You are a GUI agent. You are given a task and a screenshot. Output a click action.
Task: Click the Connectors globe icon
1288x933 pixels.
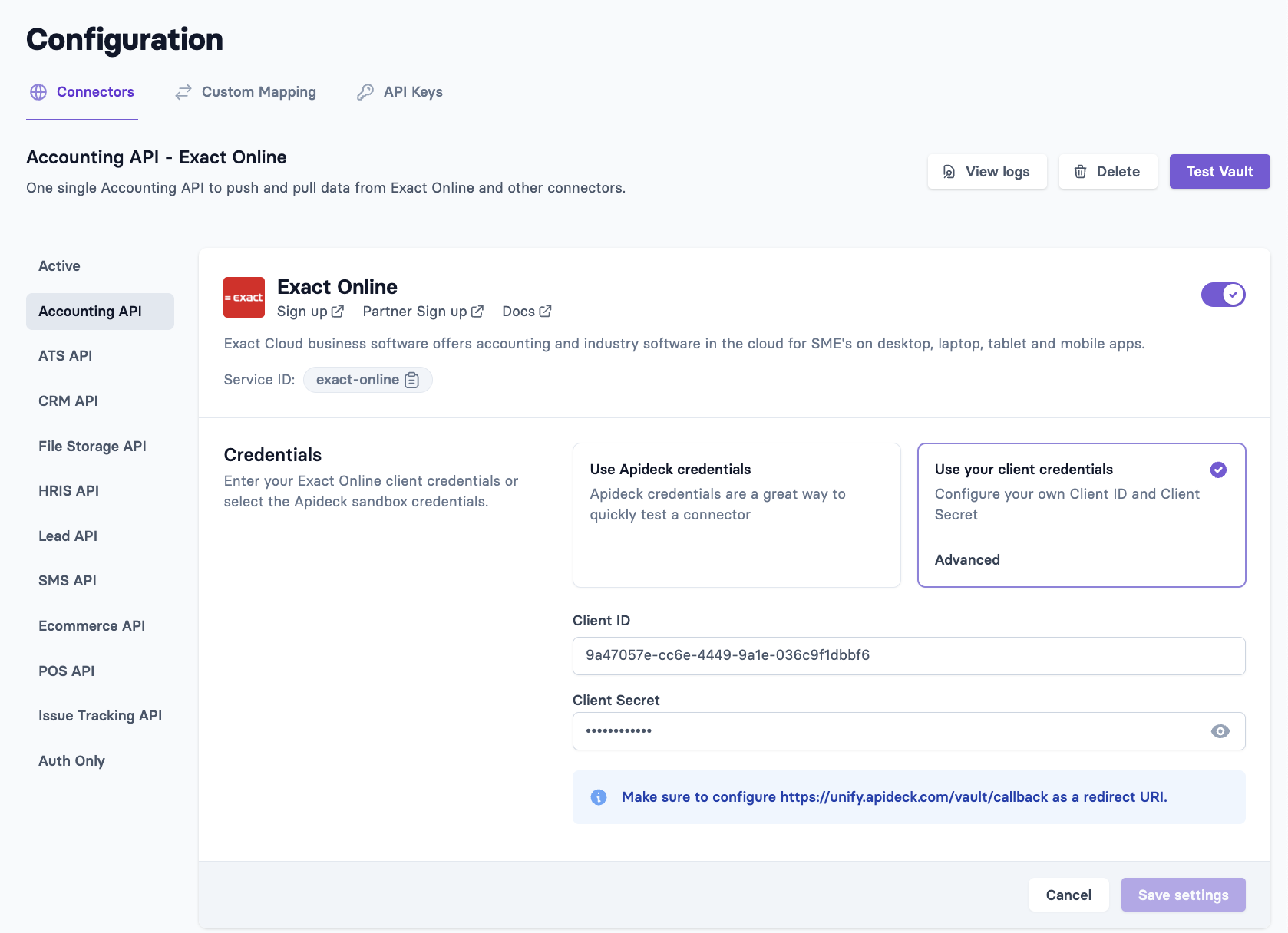38,92
